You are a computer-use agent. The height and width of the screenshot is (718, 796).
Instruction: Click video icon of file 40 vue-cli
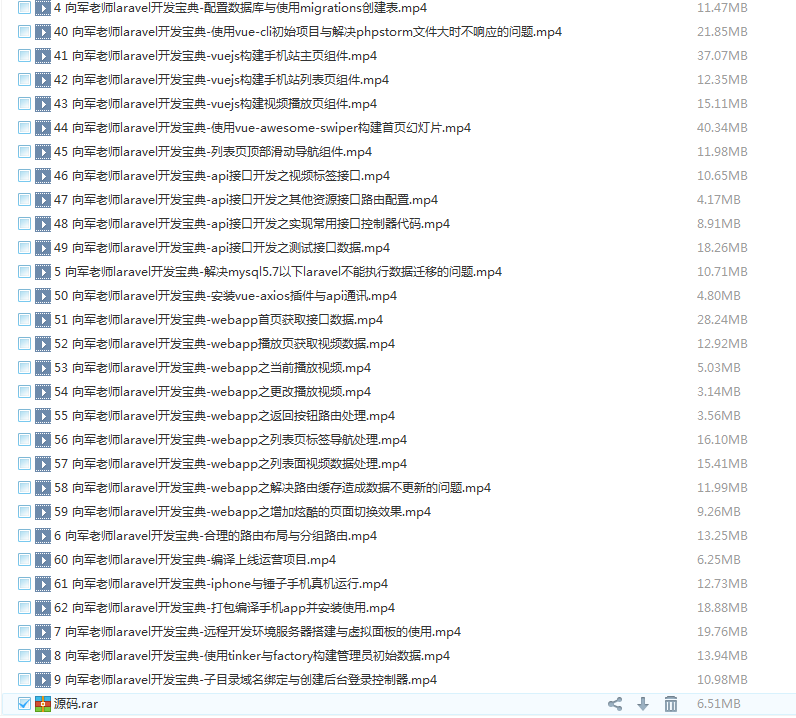point(43,32)
